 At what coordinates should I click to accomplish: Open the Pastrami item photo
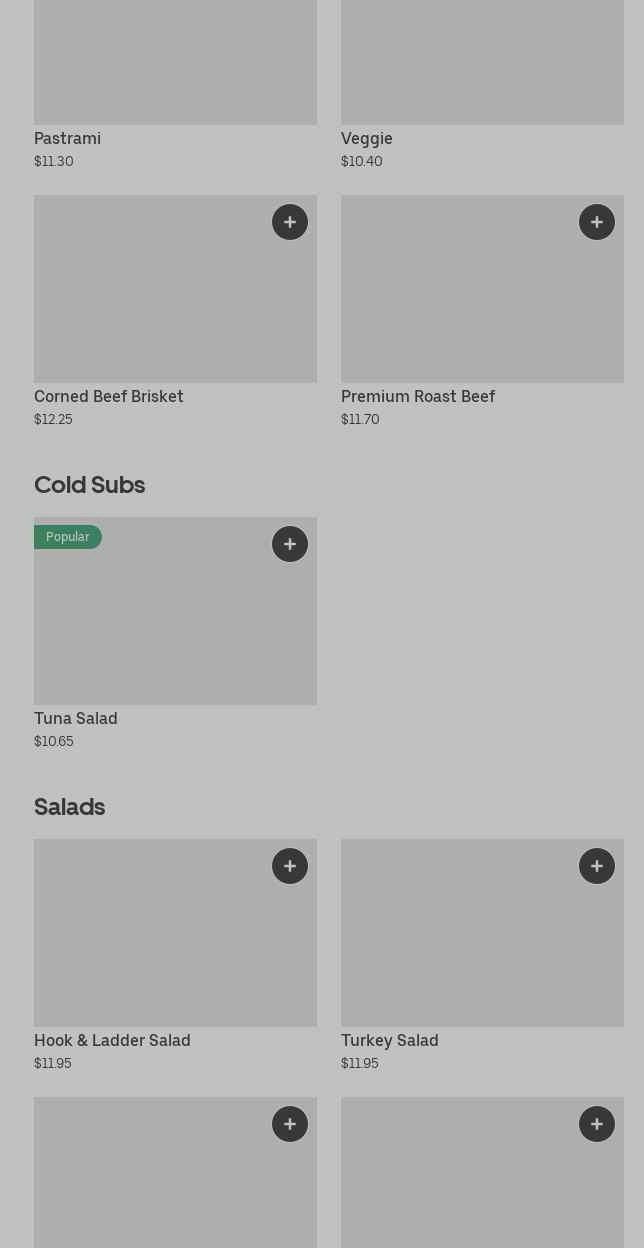(175, 62)
